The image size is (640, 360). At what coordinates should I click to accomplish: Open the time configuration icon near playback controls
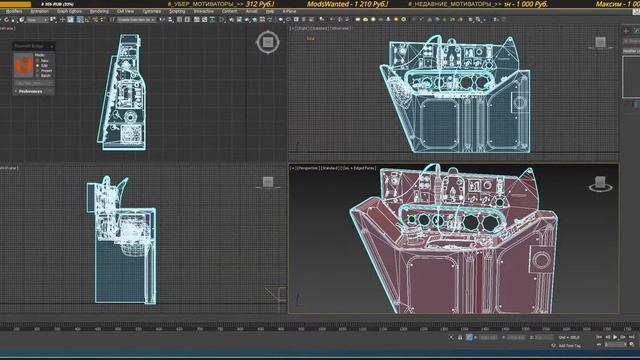click(x=632, y=345)
